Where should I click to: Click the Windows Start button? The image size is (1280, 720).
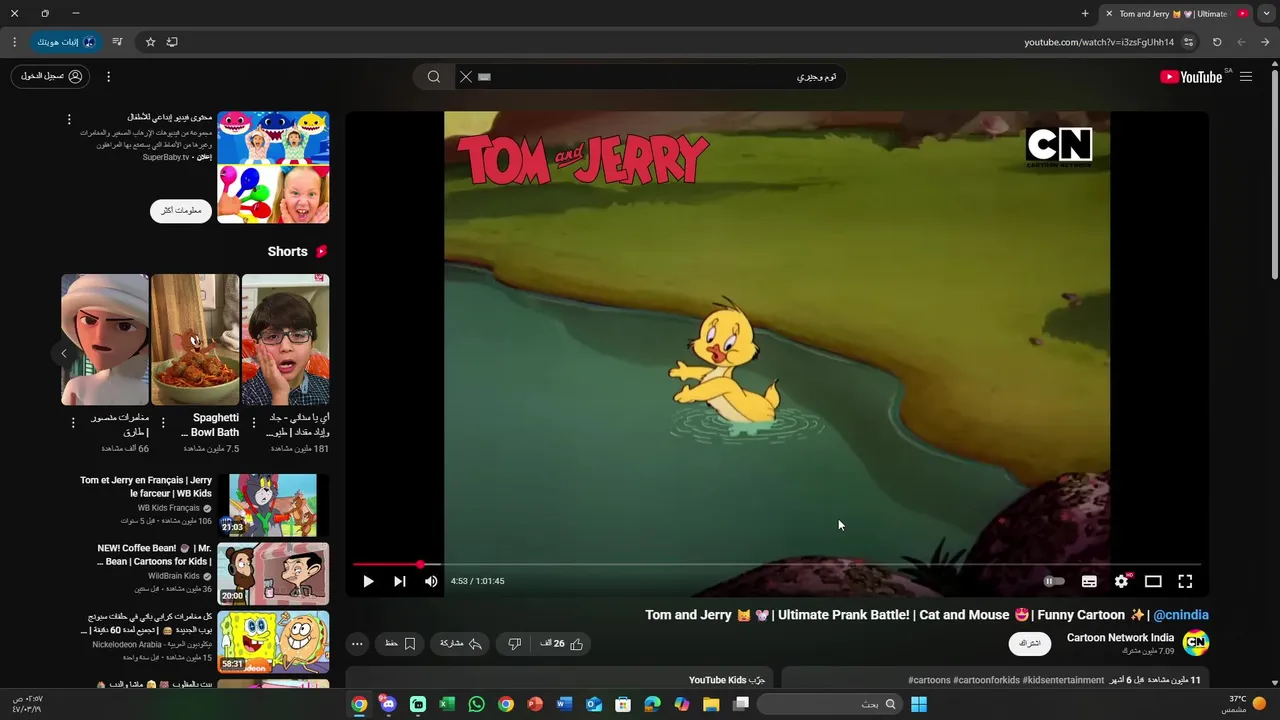919,704
